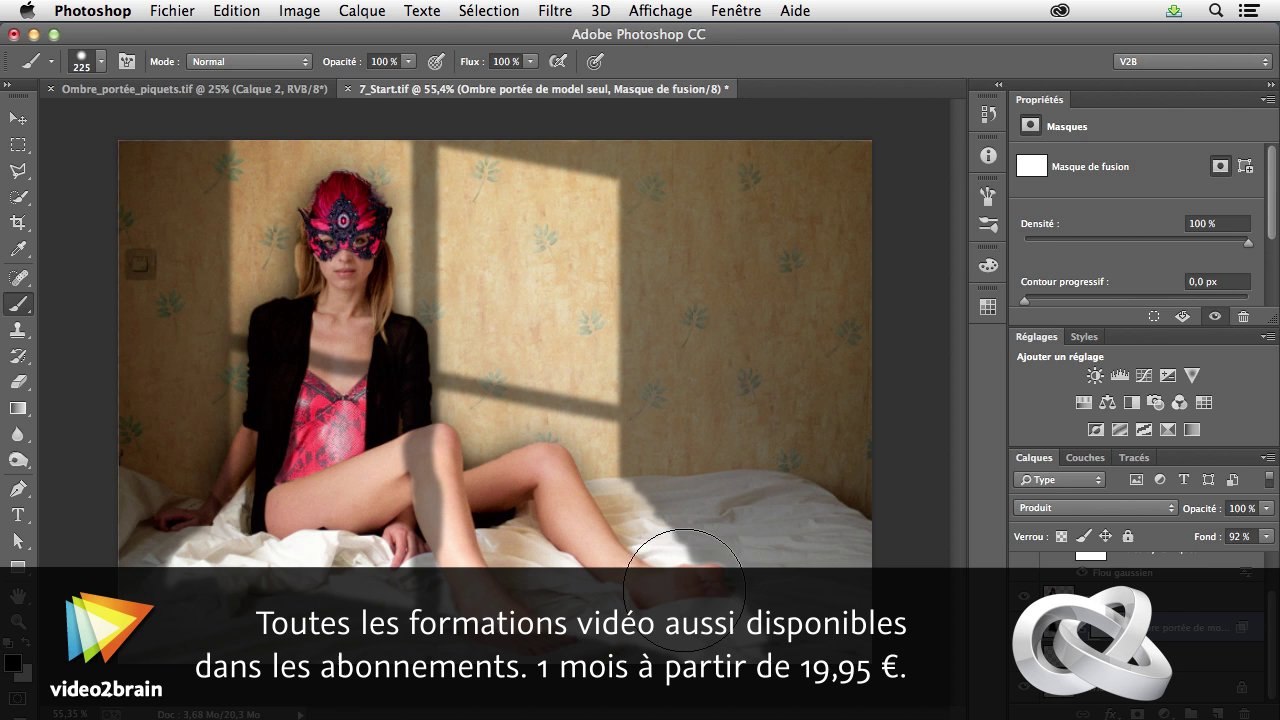Select the Polygonal Lasso tool
This screenshot has height=720, width=1280.
point(18,171)
